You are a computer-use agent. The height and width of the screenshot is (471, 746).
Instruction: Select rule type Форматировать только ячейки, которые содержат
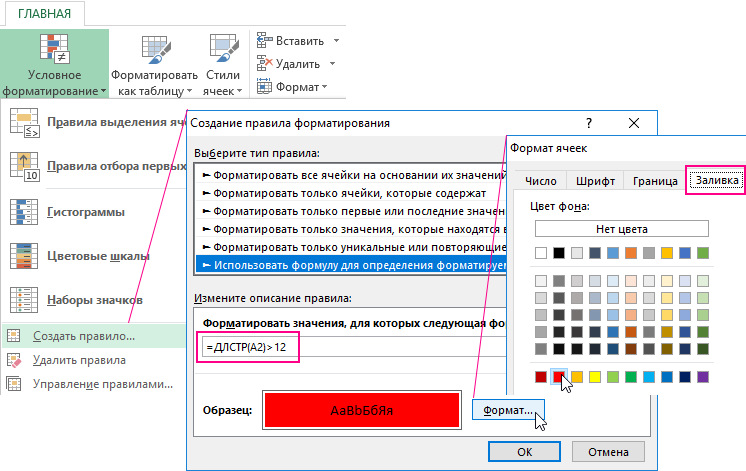coord(351,193)
